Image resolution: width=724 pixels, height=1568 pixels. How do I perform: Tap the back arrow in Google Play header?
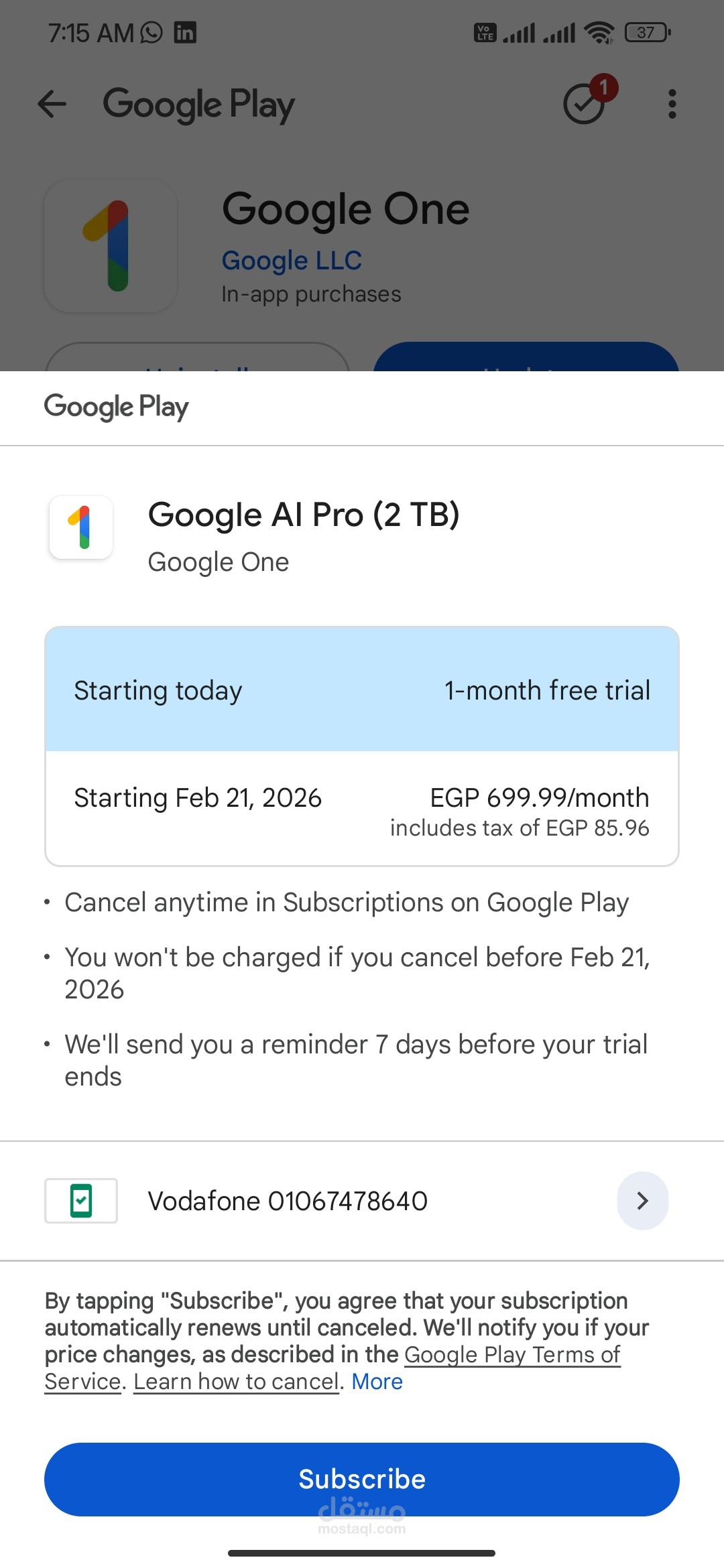(x=52, y=105)
